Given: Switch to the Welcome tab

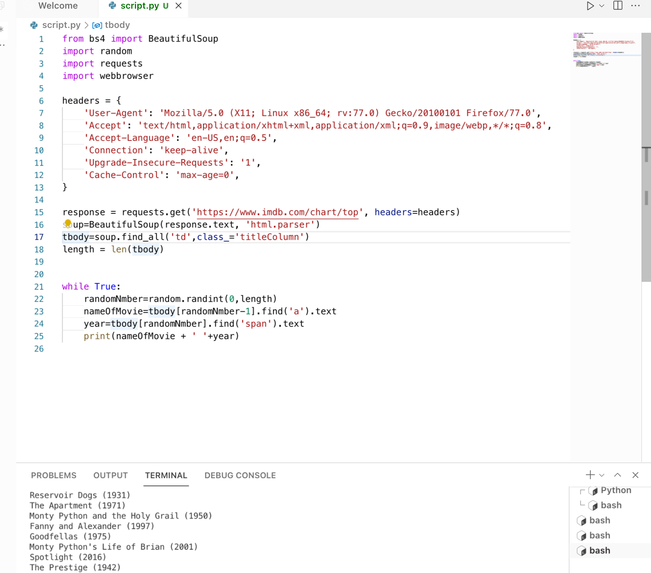Looking at the screenshot, I should point(58,6).
